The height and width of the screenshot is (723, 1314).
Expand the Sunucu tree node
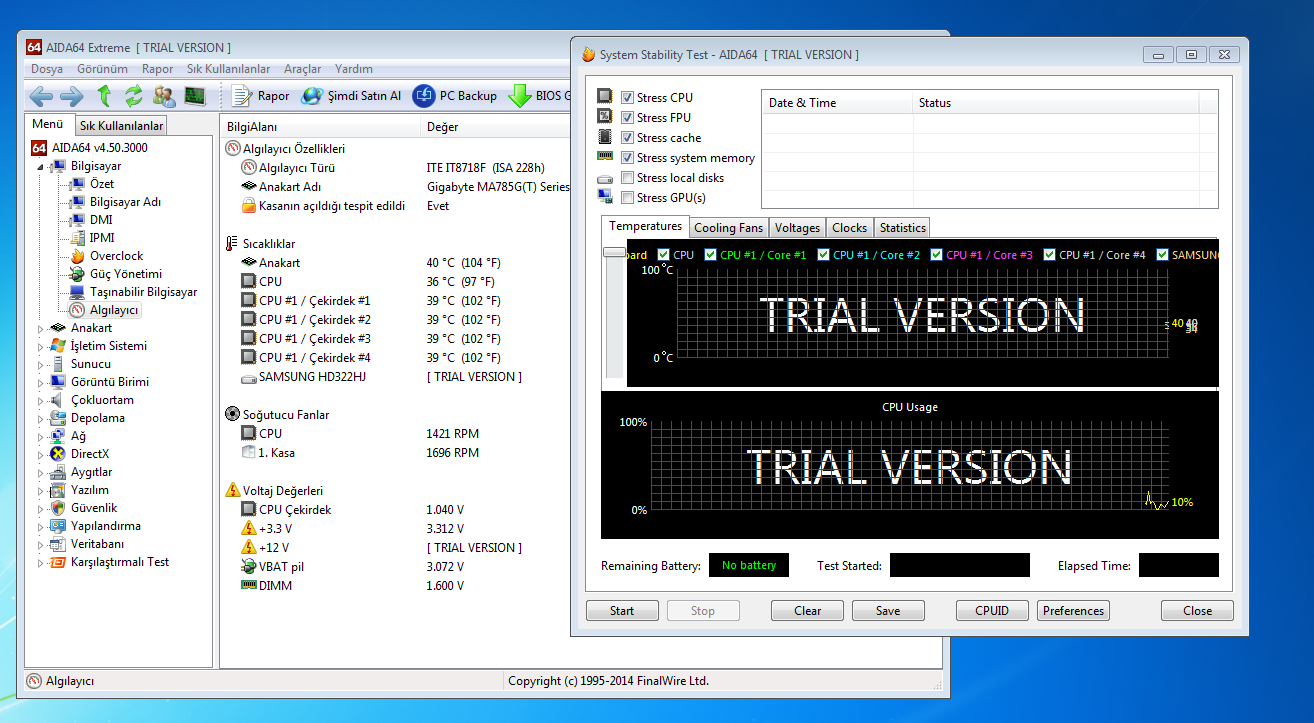pos(41,364)
